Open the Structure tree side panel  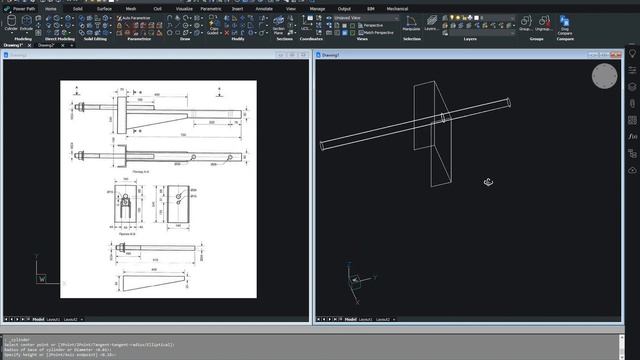[632, 153]
